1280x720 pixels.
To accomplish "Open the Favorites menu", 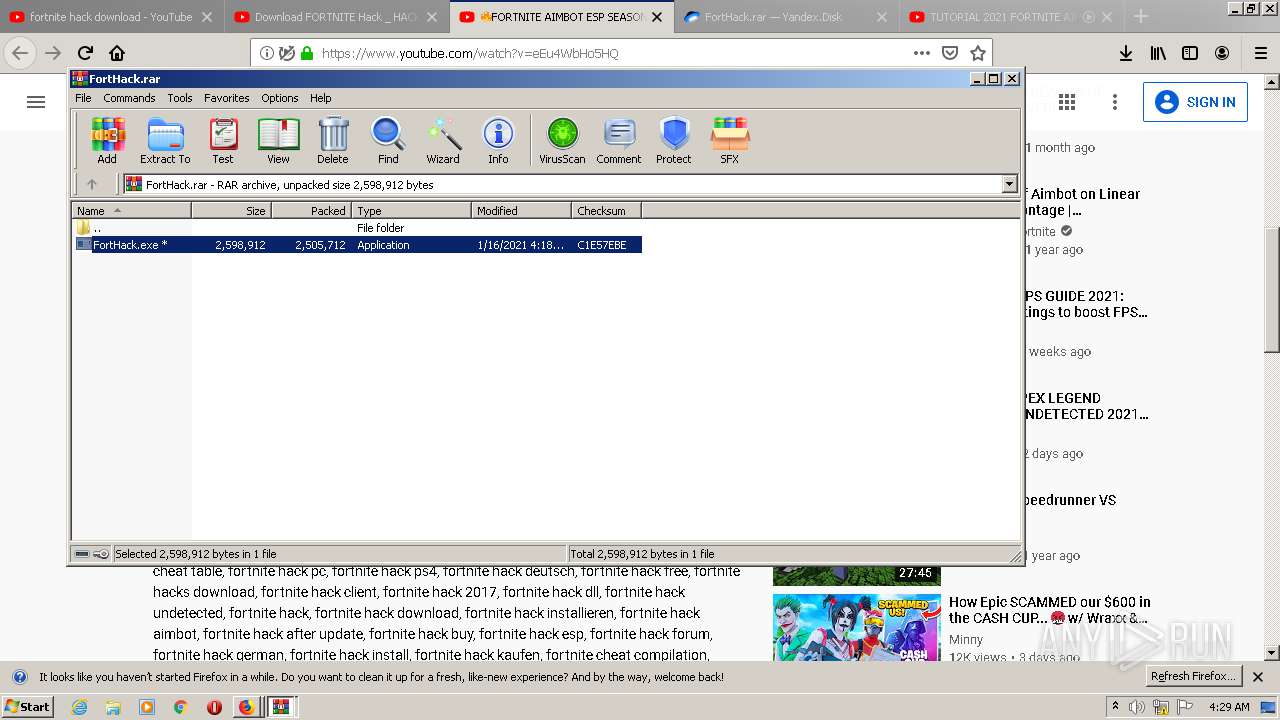I will coord(227,98).
